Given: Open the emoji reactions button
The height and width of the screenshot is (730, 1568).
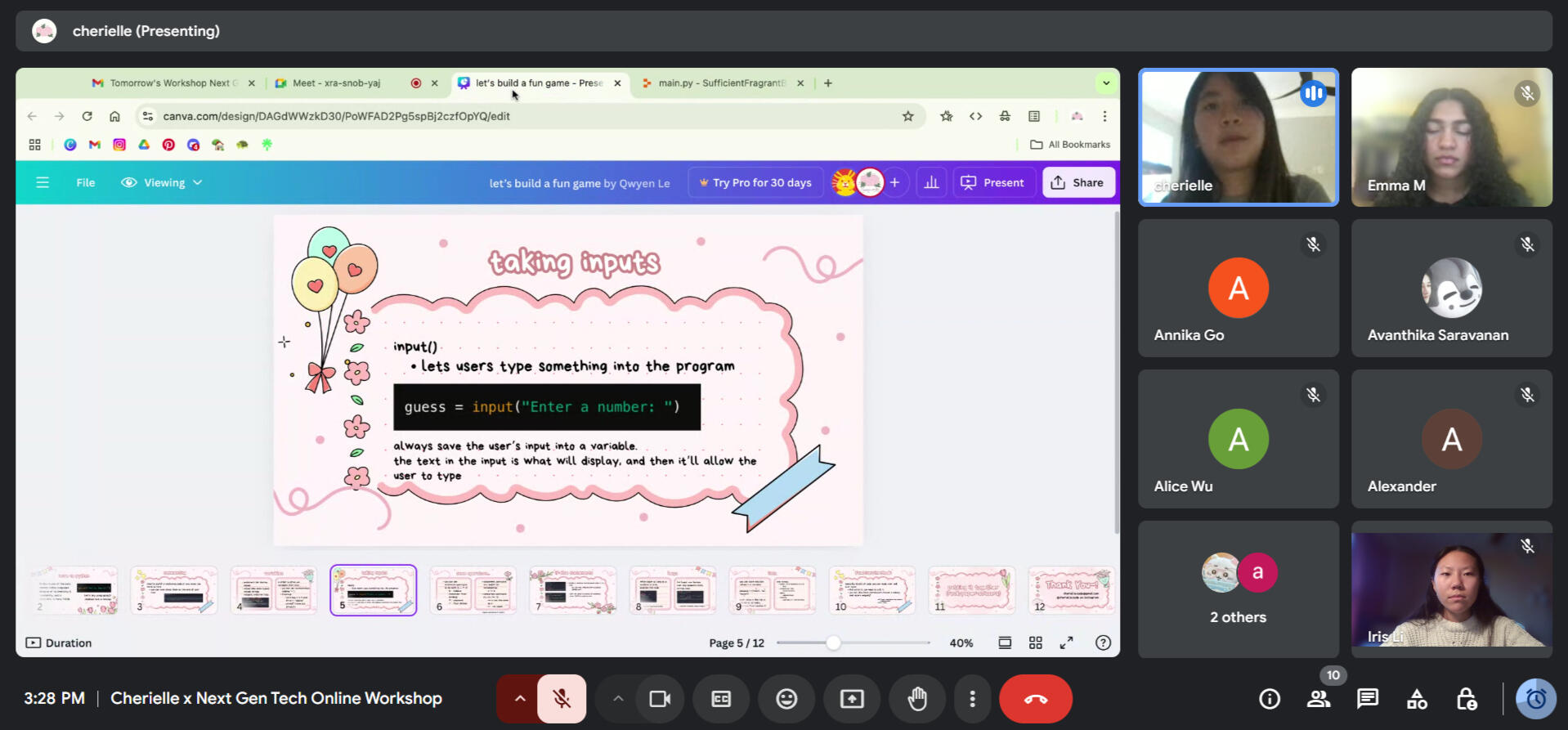Looking at the screenshot, I should click(x=786, y=699).
